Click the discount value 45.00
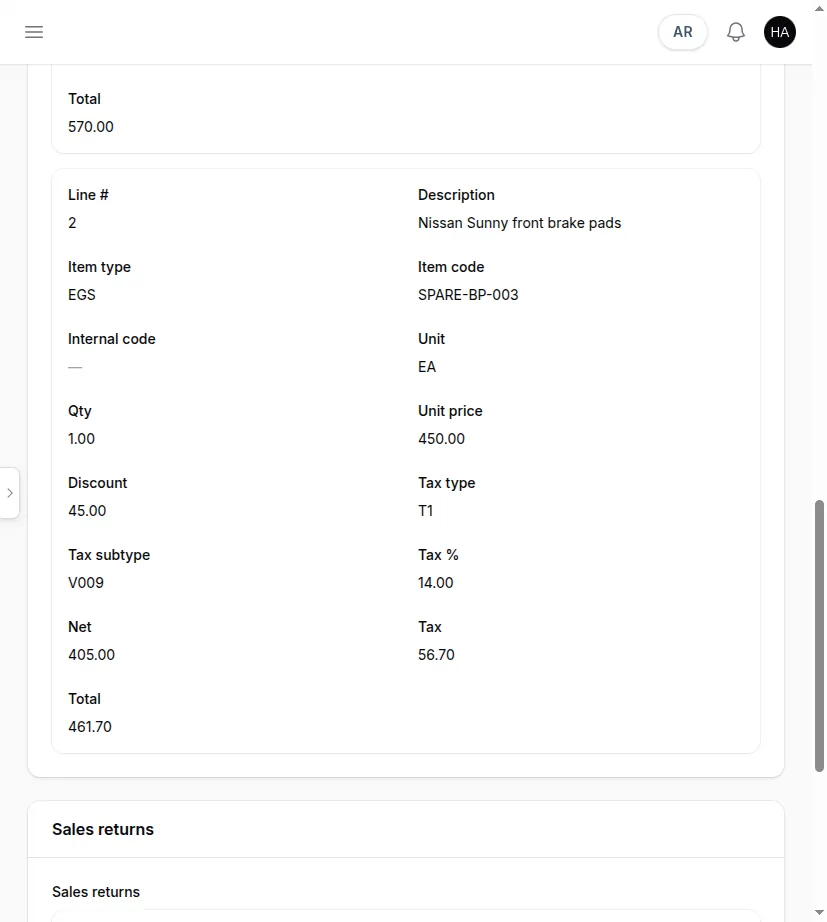 point(87,510)
